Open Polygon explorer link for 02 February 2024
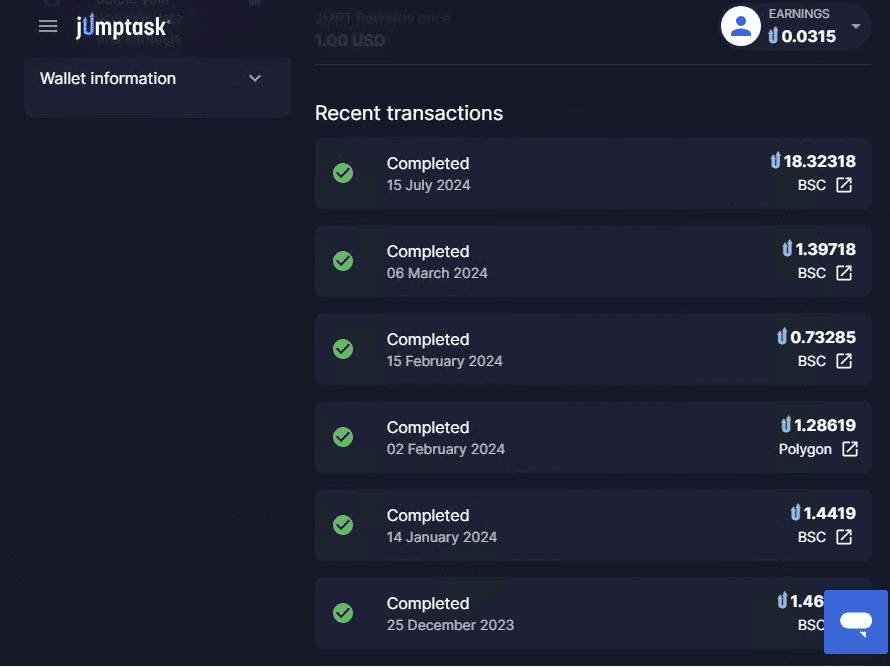This screenshot has height=668, width=890. point(850,449)
